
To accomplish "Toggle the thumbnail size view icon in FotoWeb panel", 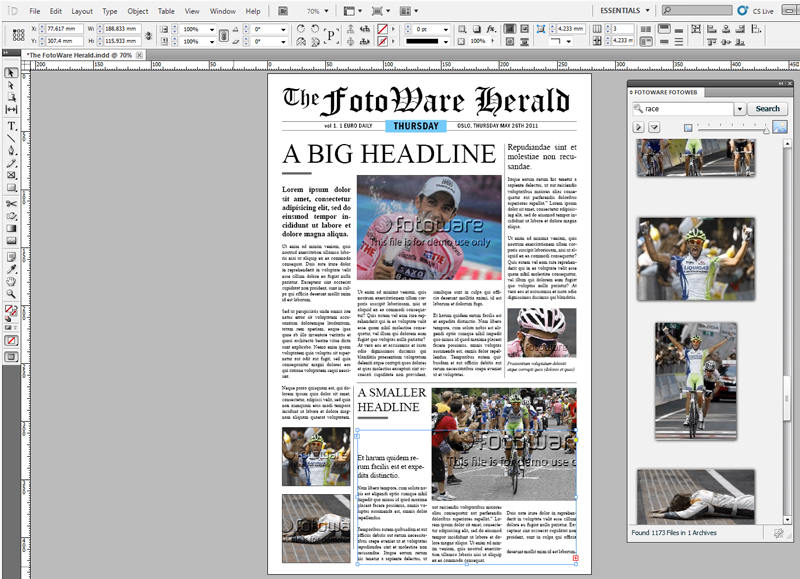I will point(780,127).
